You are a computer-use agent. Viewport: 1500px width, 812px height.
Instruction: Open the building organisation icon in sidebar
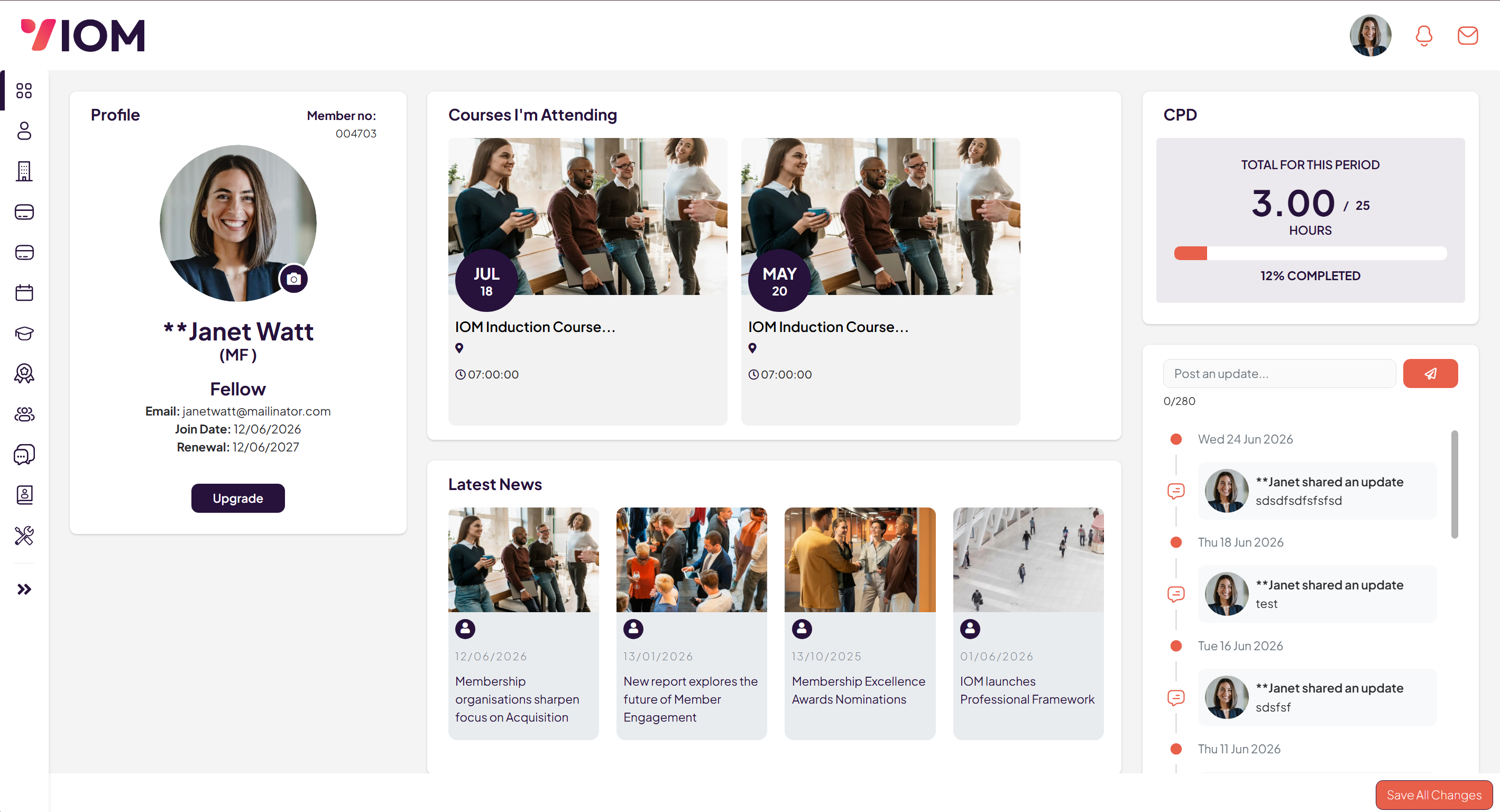click(24, 171)
